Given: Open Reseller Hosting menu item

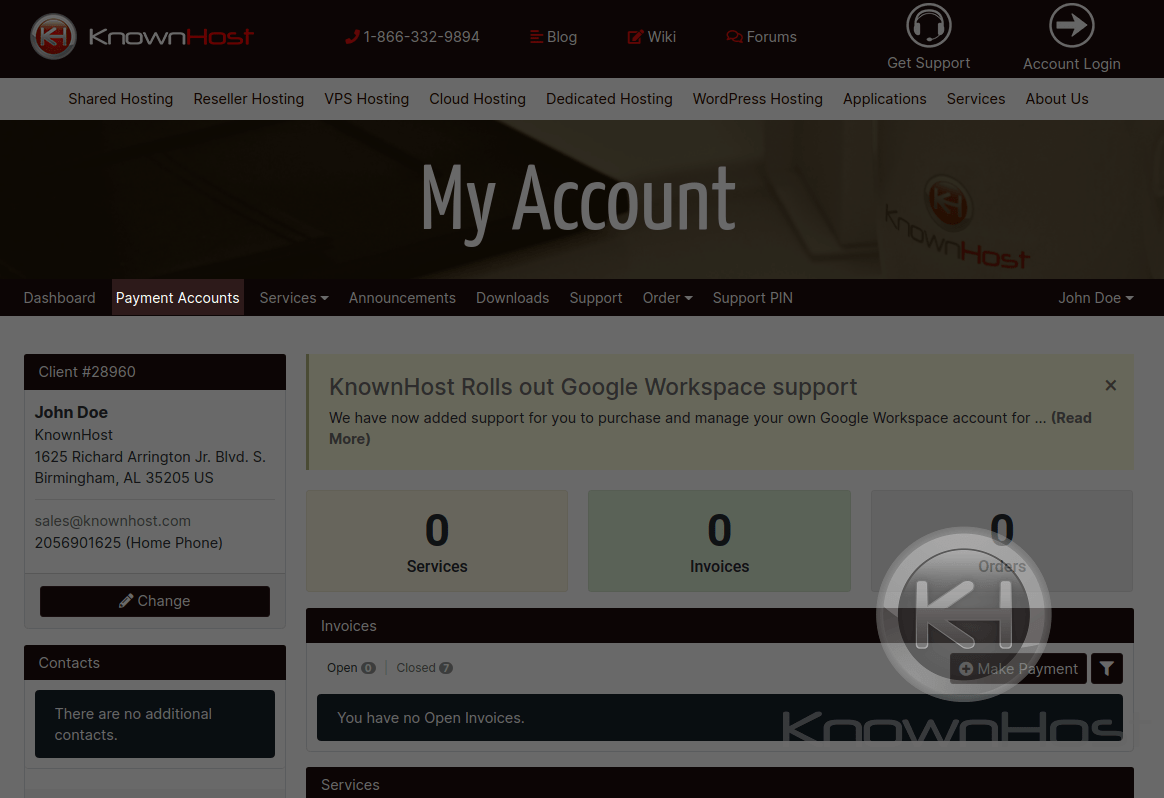Looking at the screenshot, I should tap(249, 99).
